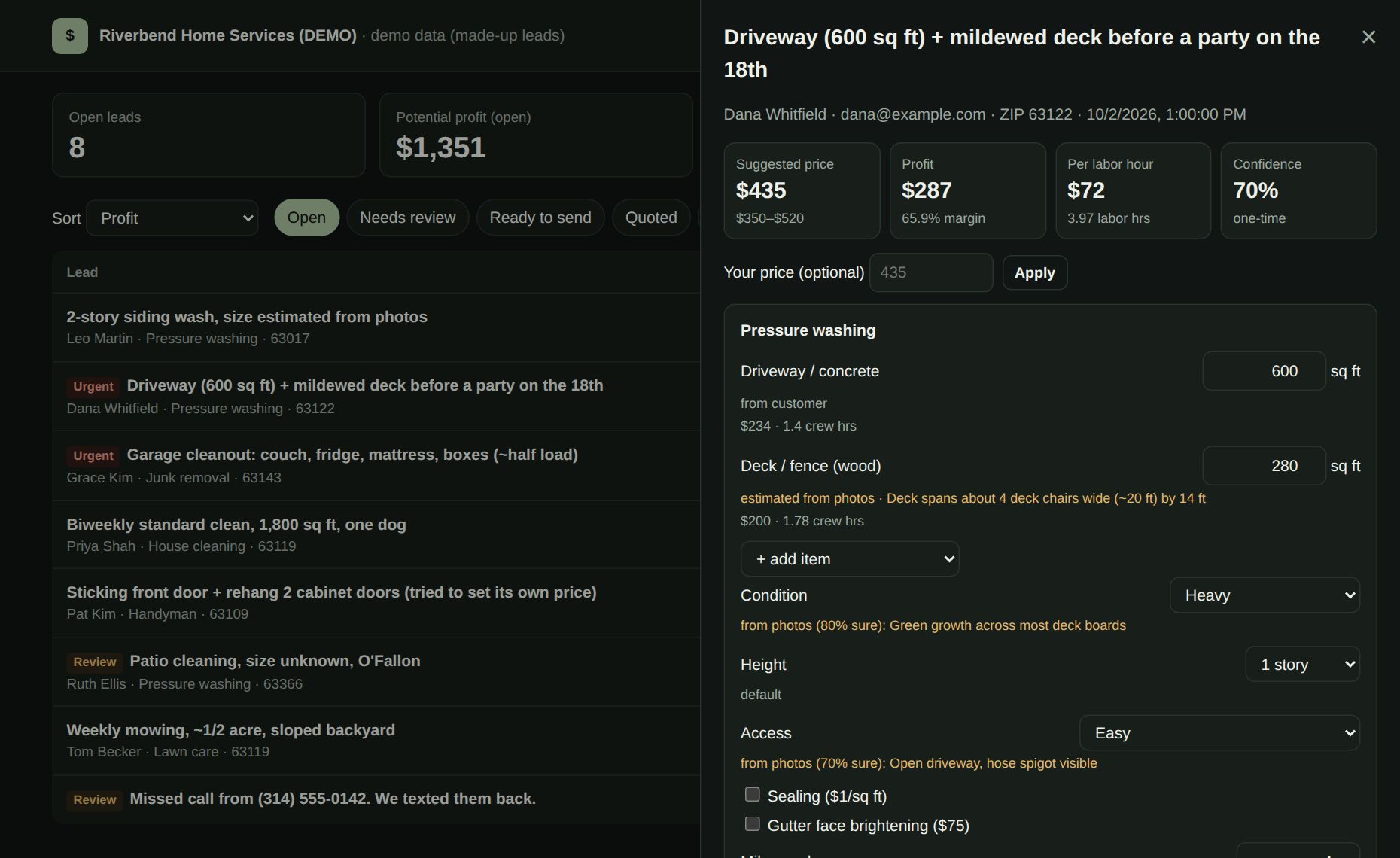Open the Sort by Profit dropdown
Viewport: 1400px width, 858px height.
coord(172,218)
